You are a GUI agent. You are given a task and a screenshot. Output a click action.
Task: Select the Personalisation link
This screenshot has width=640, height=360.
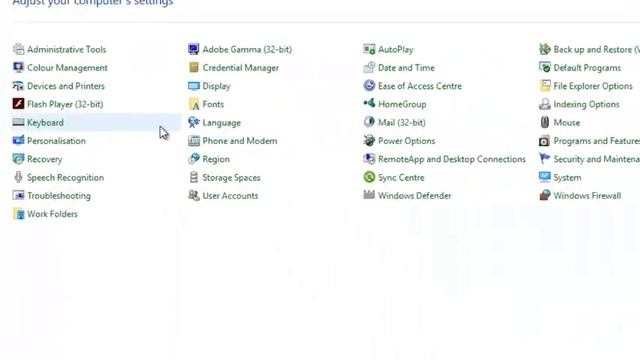point(56,141)
